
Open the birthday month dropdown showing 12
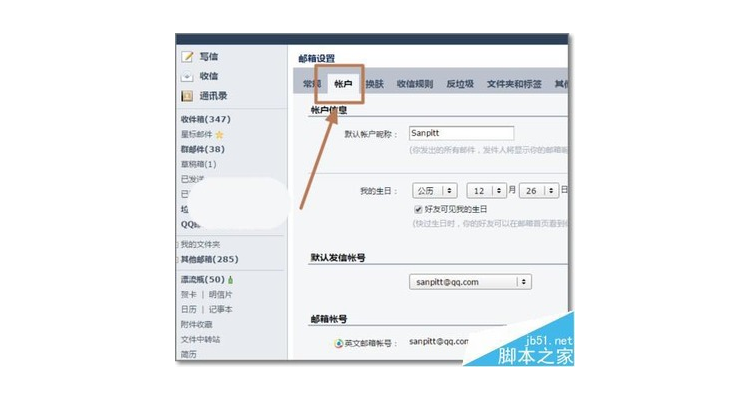click(486, 190)
